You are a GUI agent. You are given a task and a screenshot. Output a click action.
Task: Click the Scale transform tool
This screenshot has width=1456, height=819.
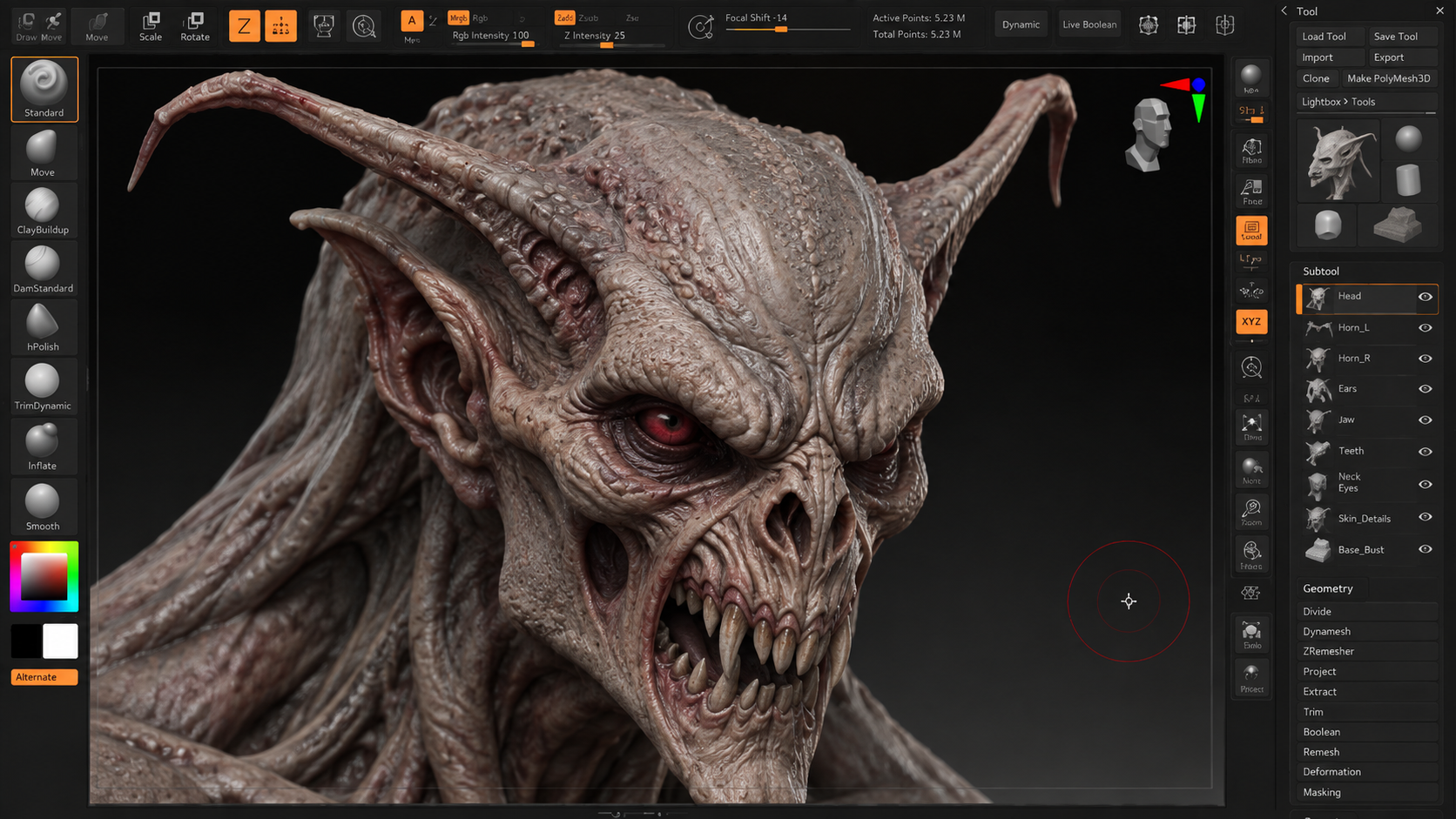coord(151,25)
